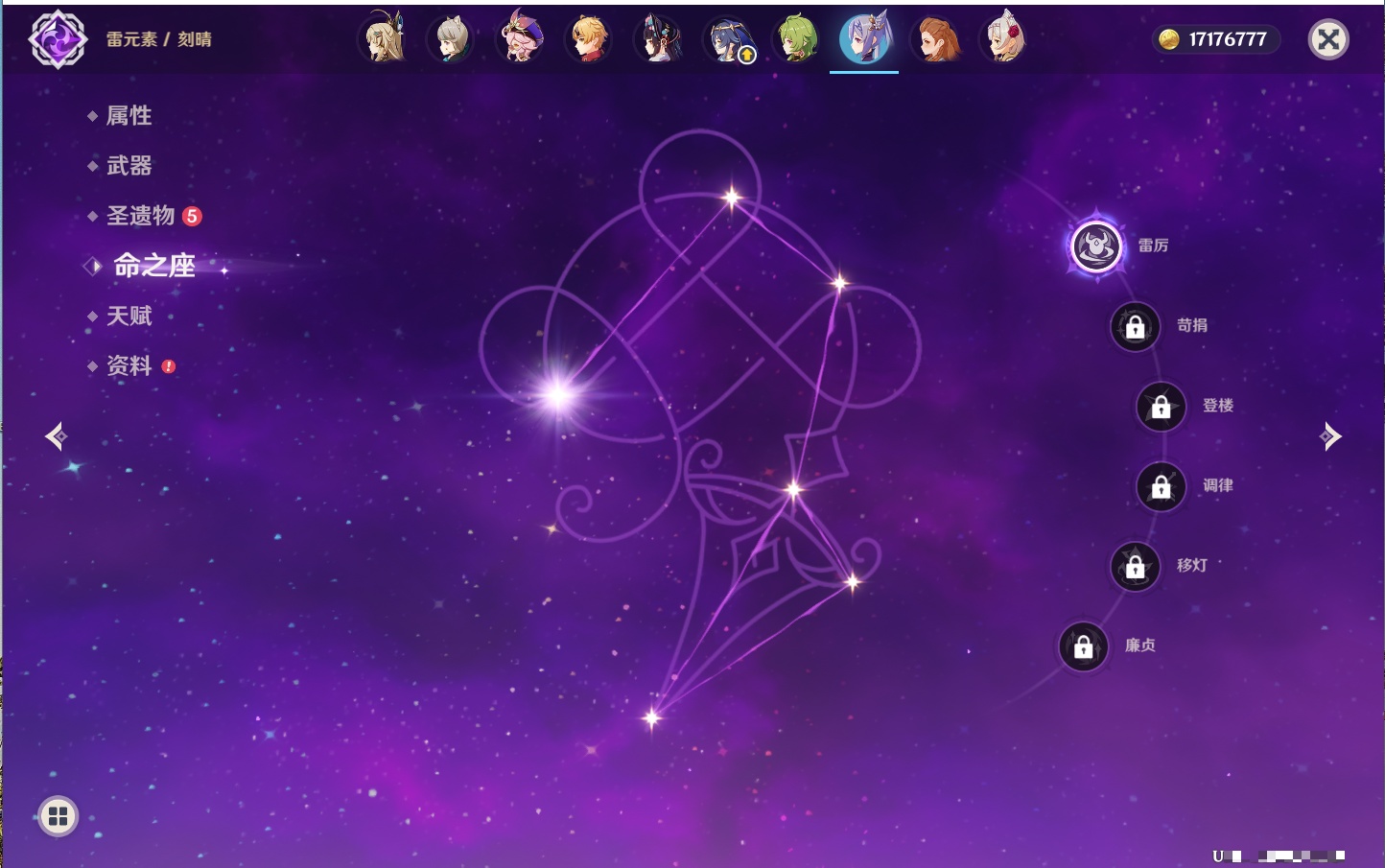
Task: Select the Noelle portrait with red flower
Action: pyautogui.click(x=1004, y=38)
